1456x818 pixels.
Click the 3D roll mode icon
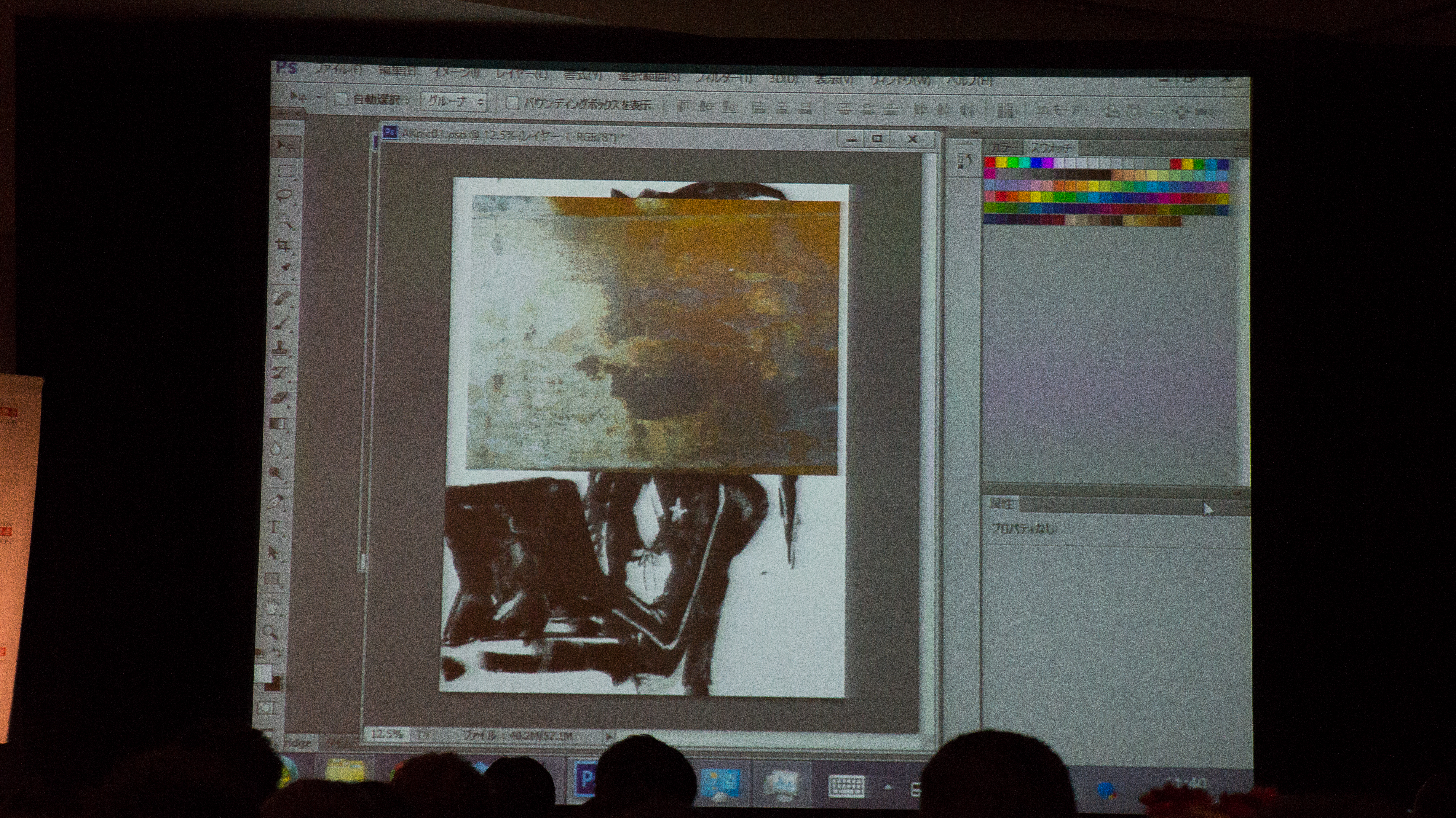coord(1134,111)
